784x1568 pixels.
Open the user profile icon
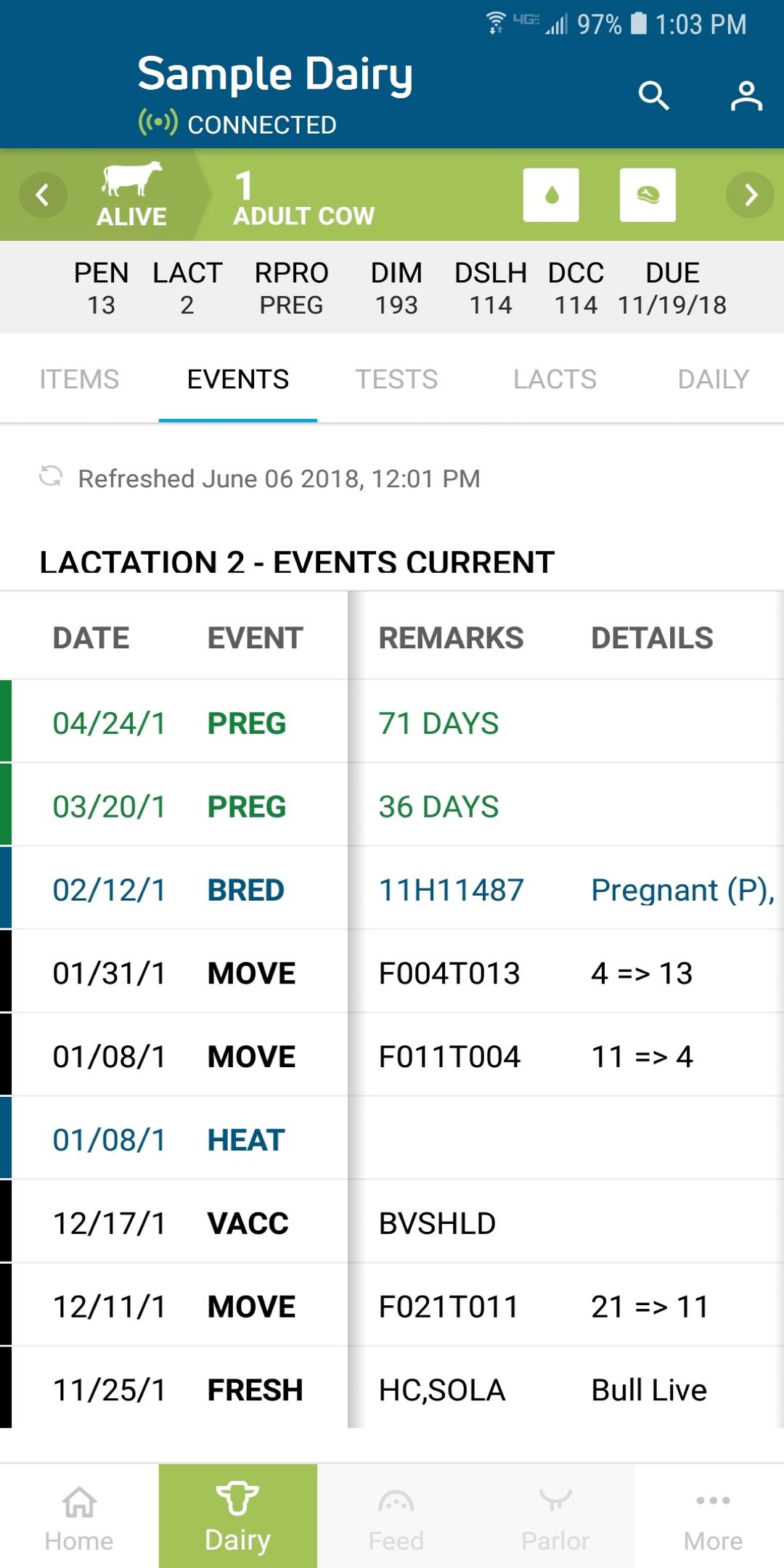point(746,96)
